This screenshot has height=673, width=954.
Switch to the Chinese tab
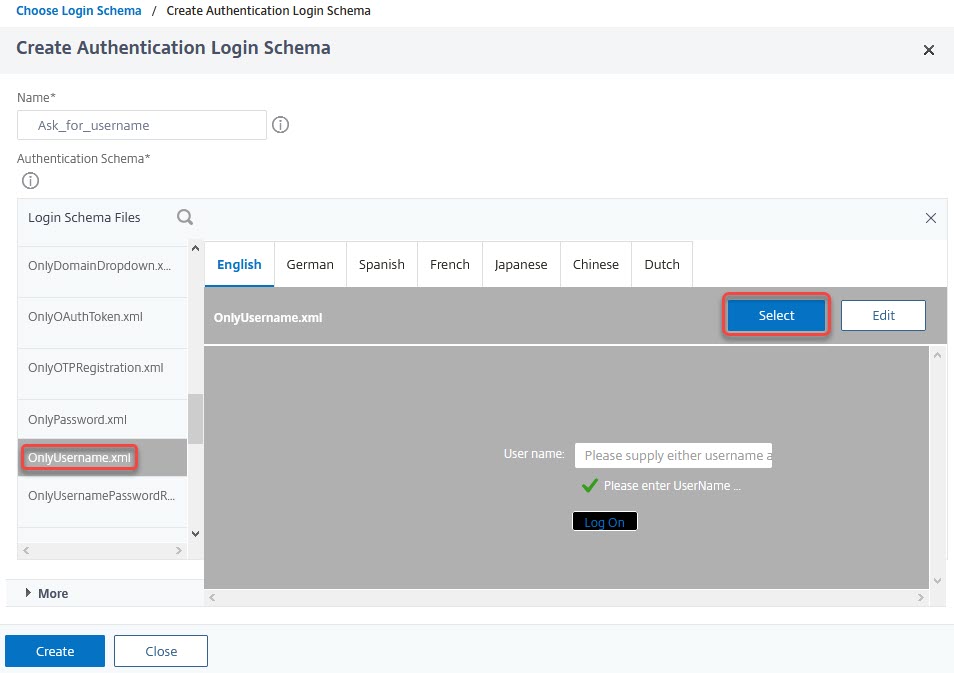596,264
